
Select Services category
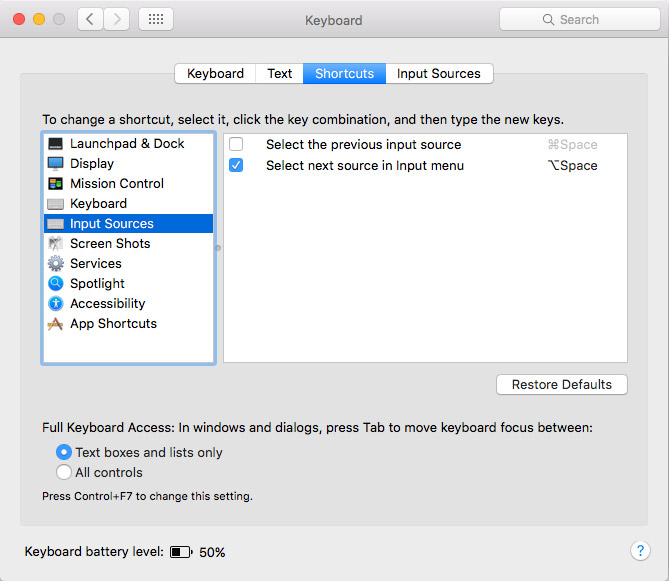click(x=128, y=264)
